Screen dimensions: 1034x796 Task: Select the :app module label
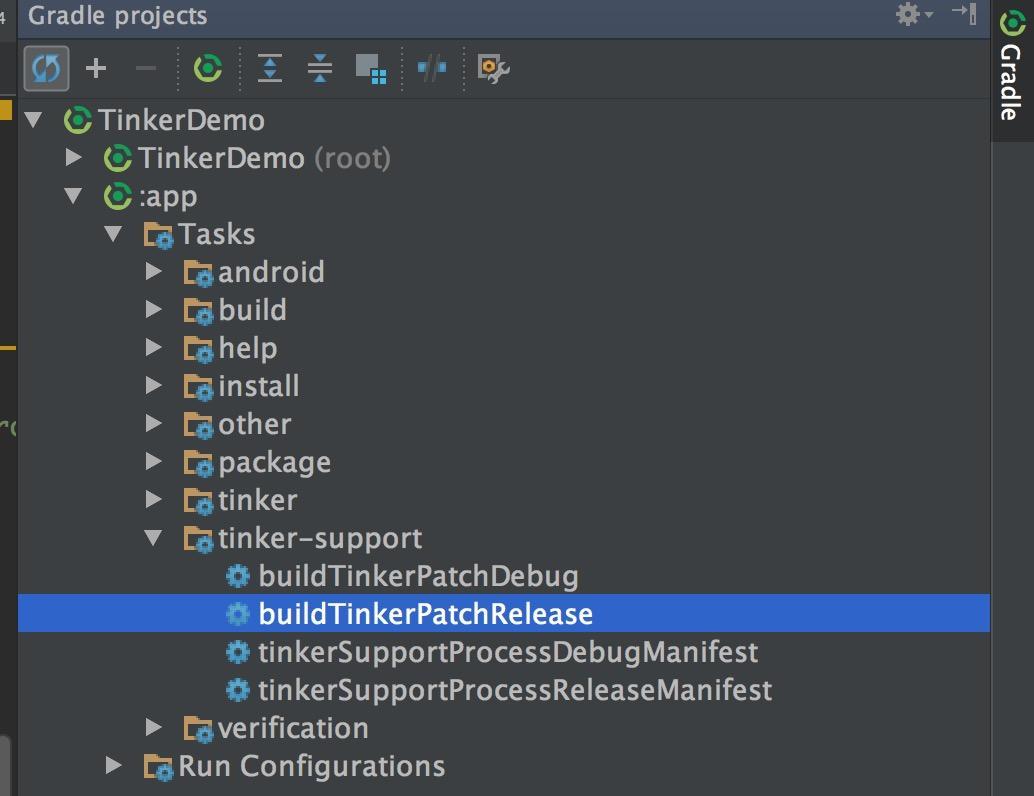167,197
